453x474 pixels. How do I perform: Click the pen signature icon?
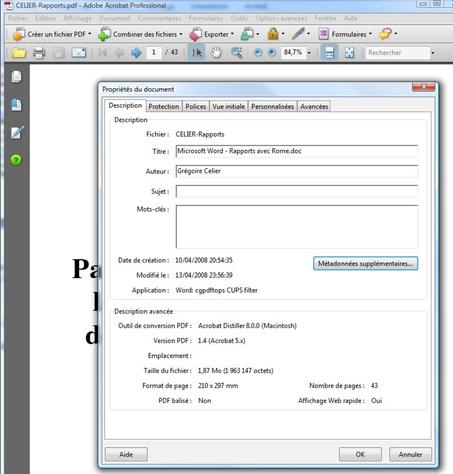click(x=298, y=34)
